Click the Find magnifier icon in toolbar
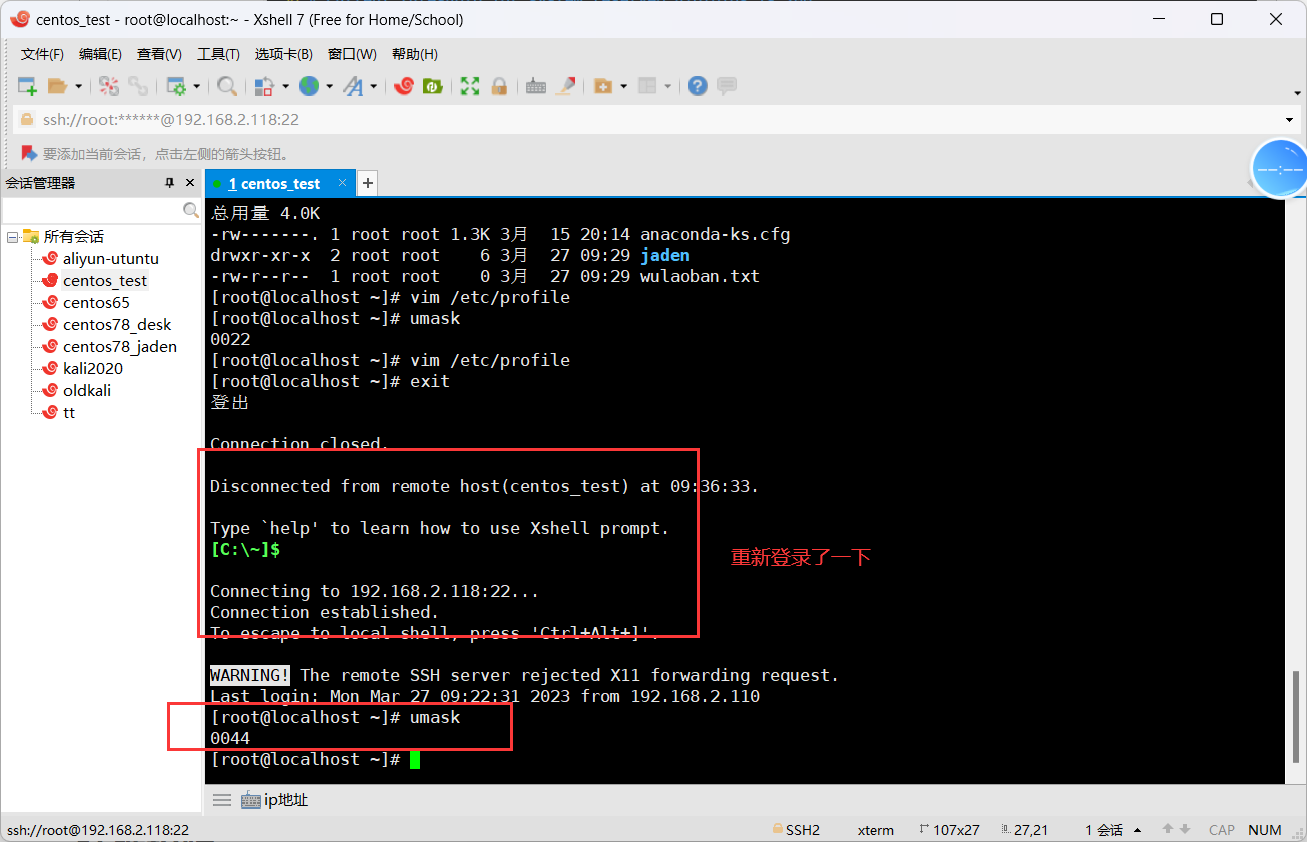Image resolution: width=1307 pixels, height=842 pixels. pos(227,87)
